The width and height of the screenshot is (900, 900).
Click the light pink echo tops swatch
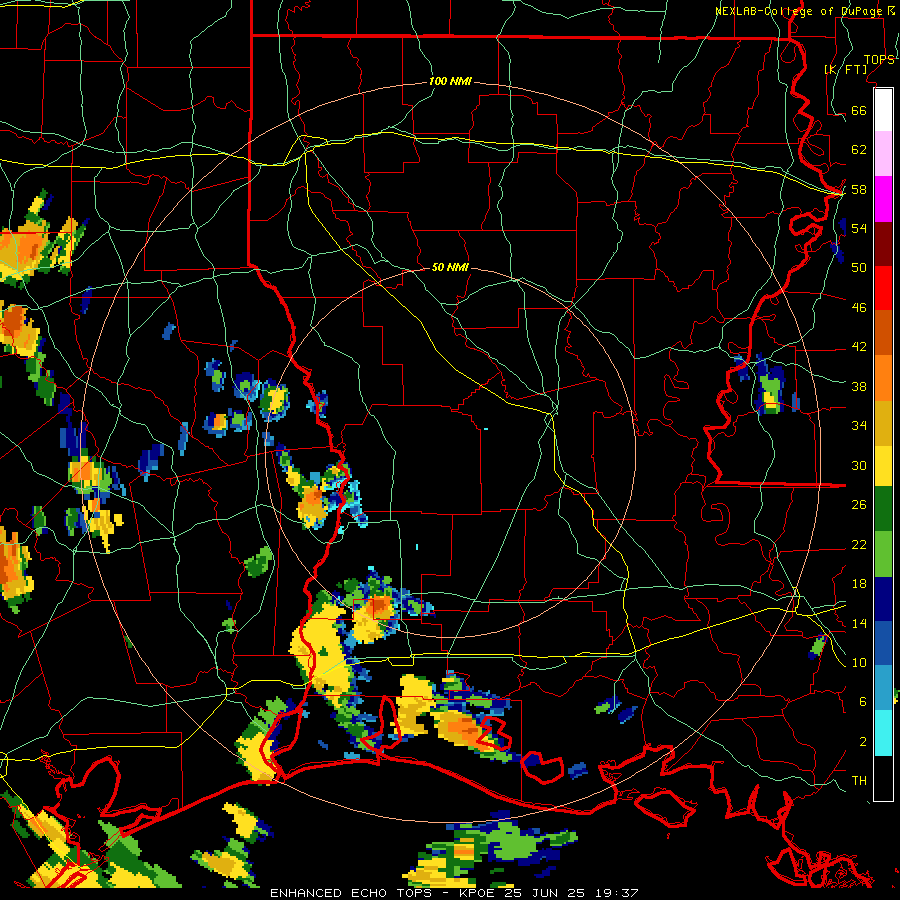pos(883,153)
